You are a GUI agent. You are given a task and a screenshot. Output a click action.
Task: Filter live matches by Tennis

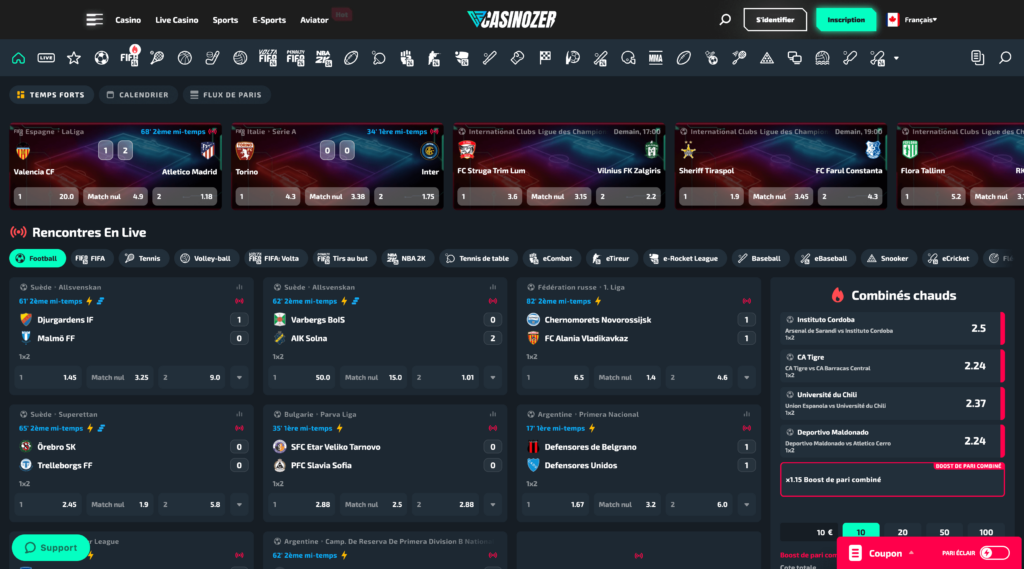[142, 259]
